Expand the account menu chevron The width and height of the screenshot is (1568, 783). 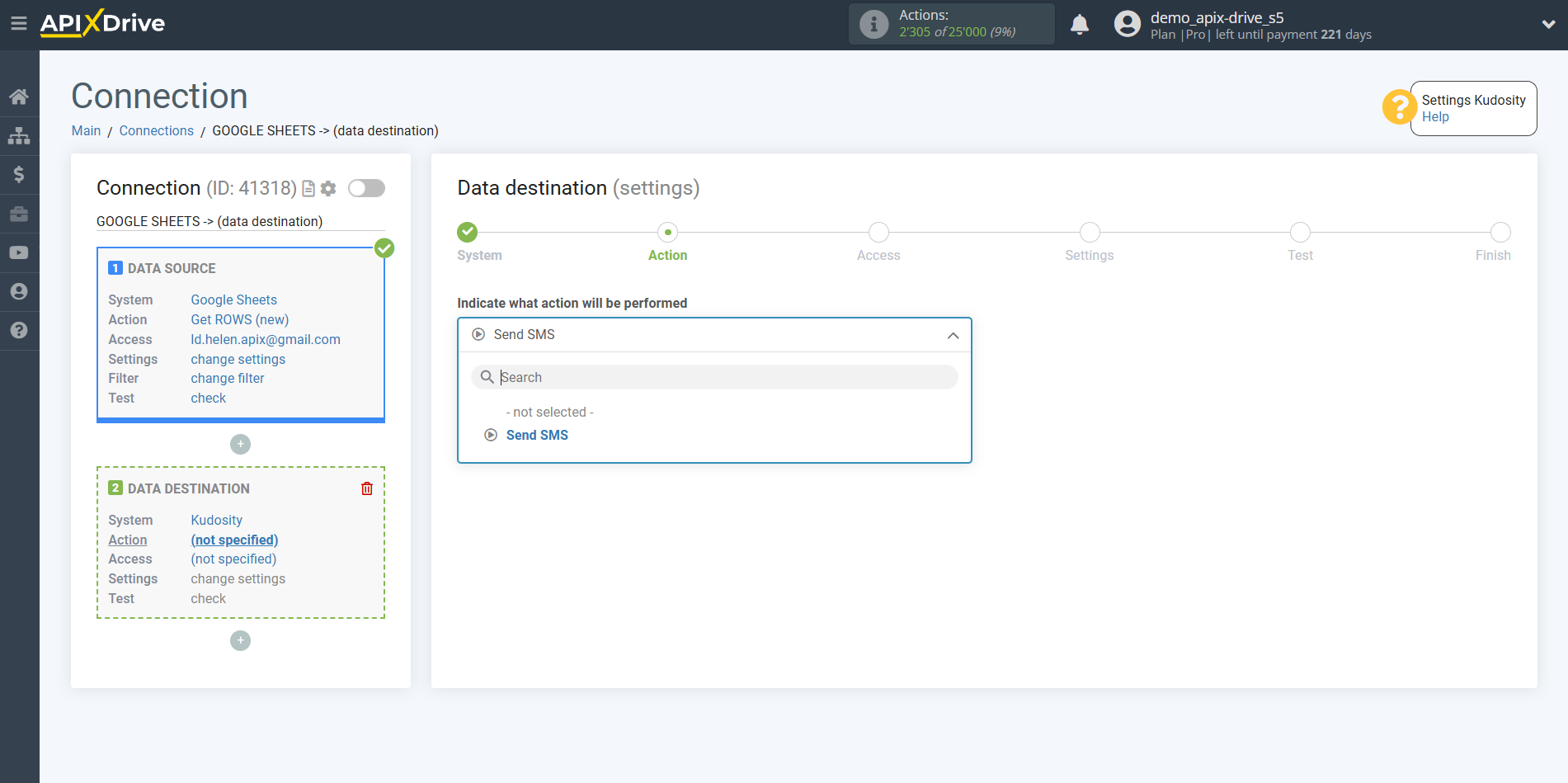pyautogui.click(x=1548, y=24)
